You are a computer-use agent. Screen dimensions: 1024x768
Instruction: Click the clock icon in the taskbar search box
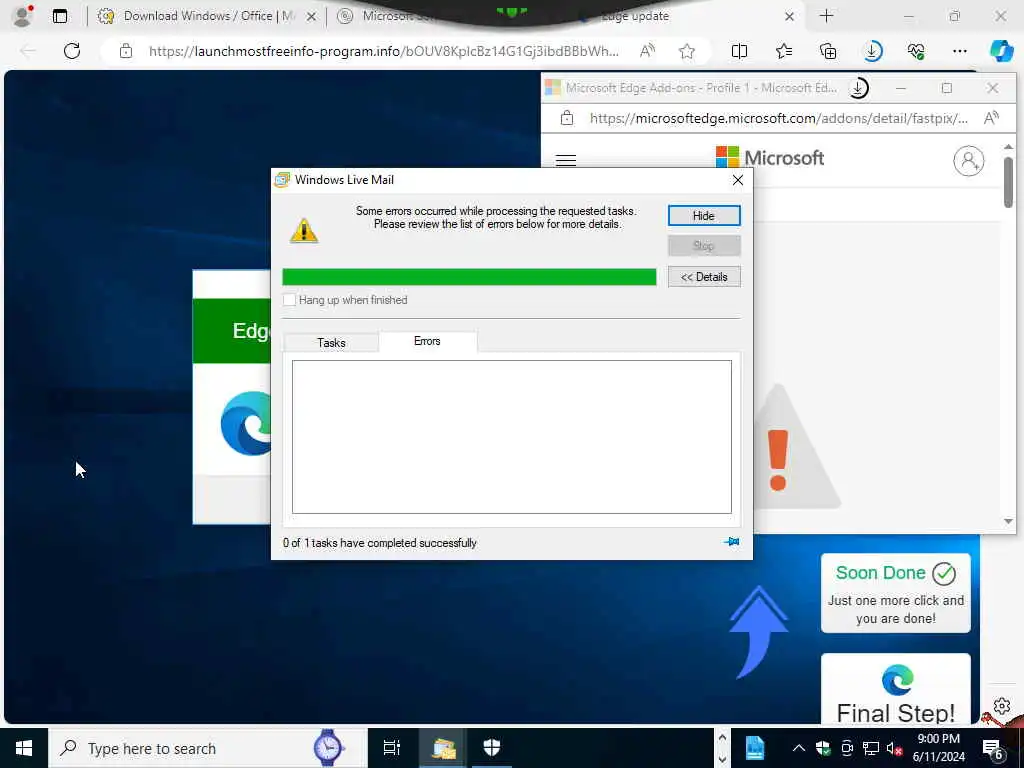coord(328,748)
